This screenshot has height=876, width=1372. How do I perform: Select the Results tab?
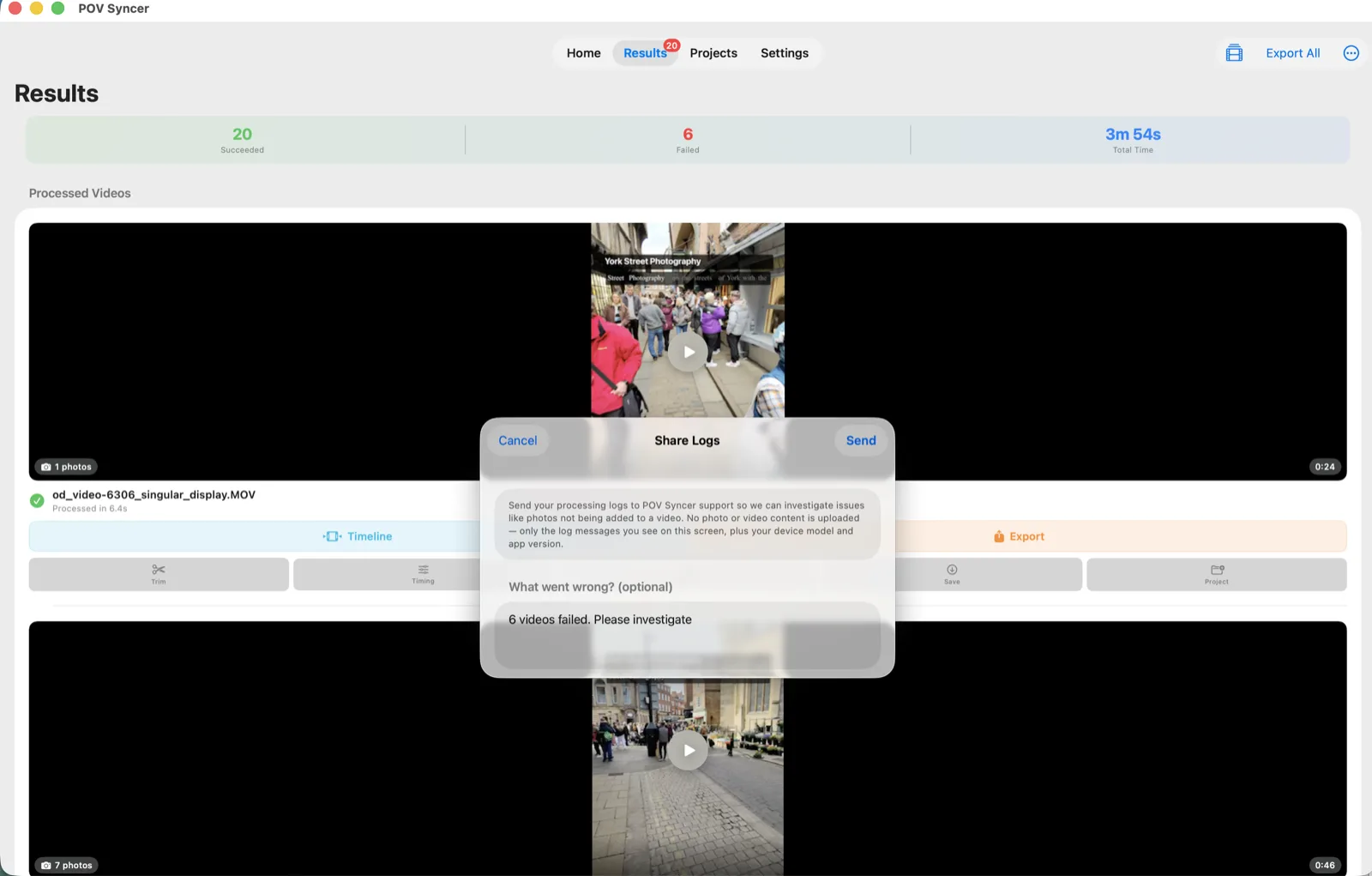click(x=646, y=53)
